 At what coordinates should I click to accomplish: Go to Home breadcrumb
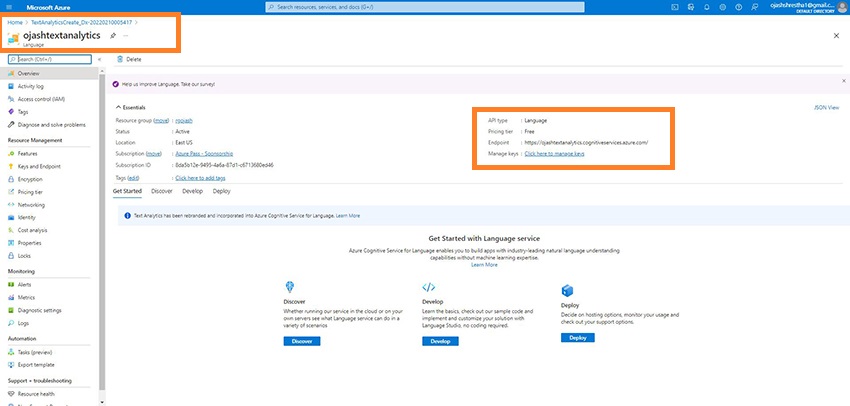(15, 23)
